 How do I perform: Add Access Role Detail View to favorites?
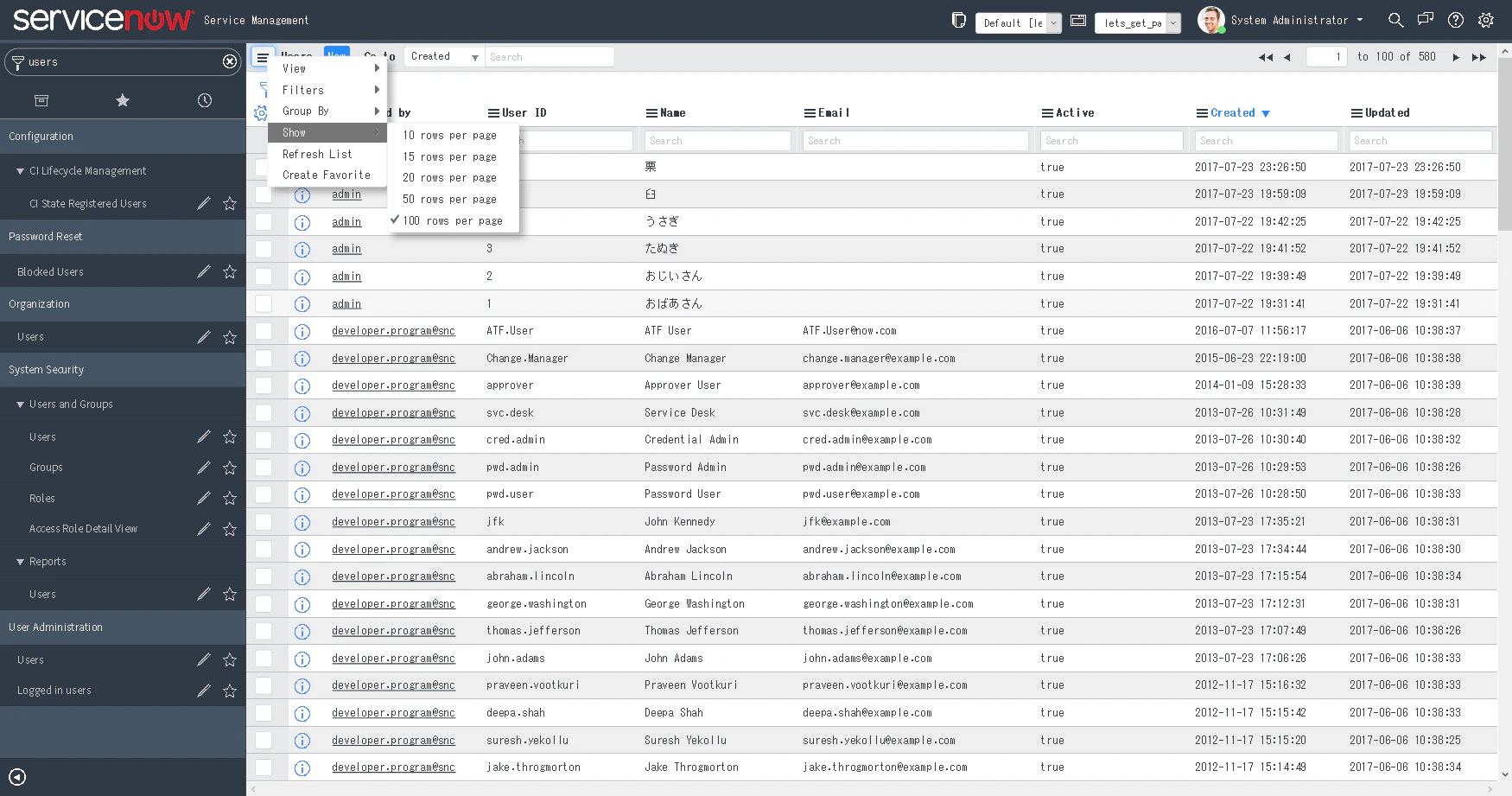coord(230,528)
